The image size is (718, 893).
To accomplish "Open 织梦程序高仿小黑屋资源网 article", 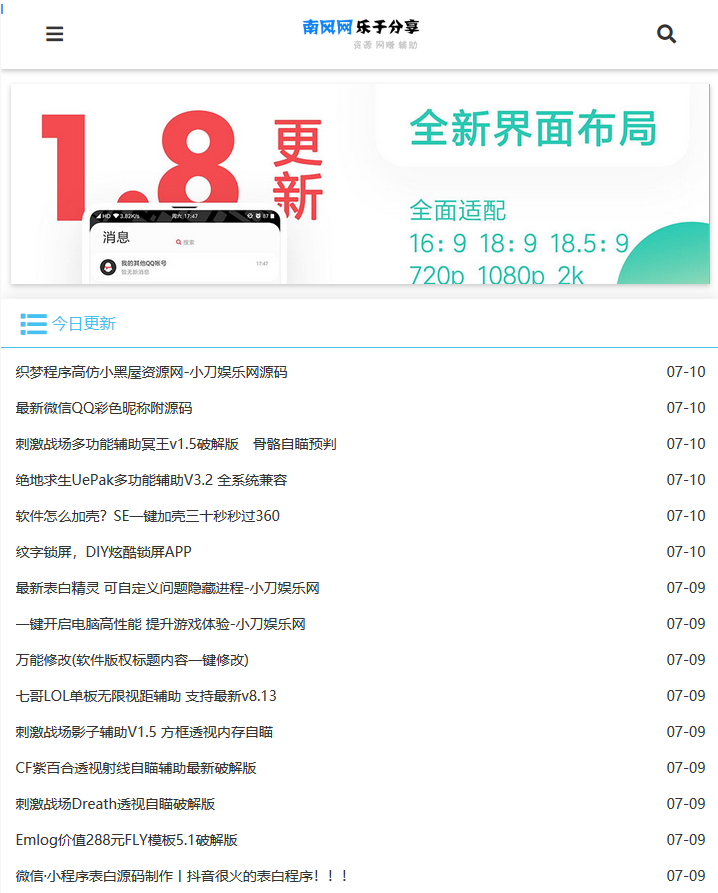I will click(x=151, y=372).
